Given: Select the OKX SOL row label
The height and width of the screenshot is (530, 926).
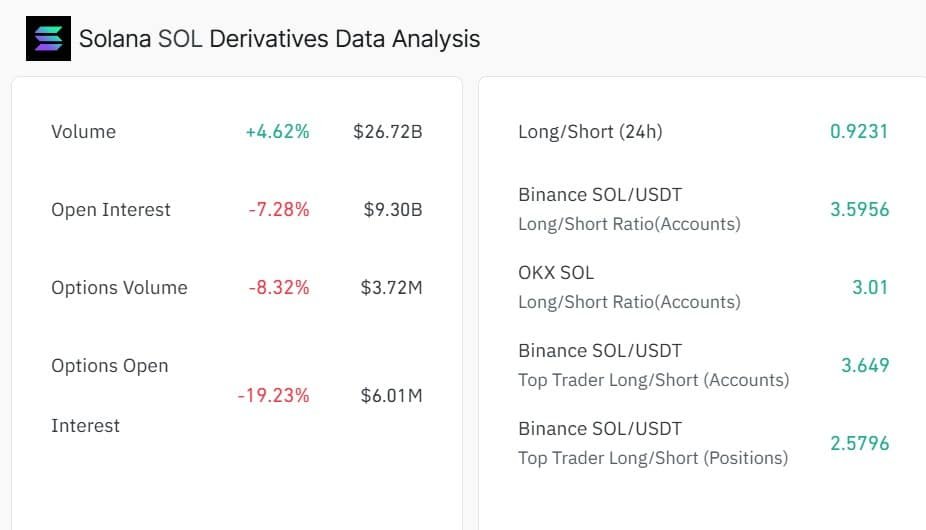Looking at the screenshot, I should pos(556,272).
